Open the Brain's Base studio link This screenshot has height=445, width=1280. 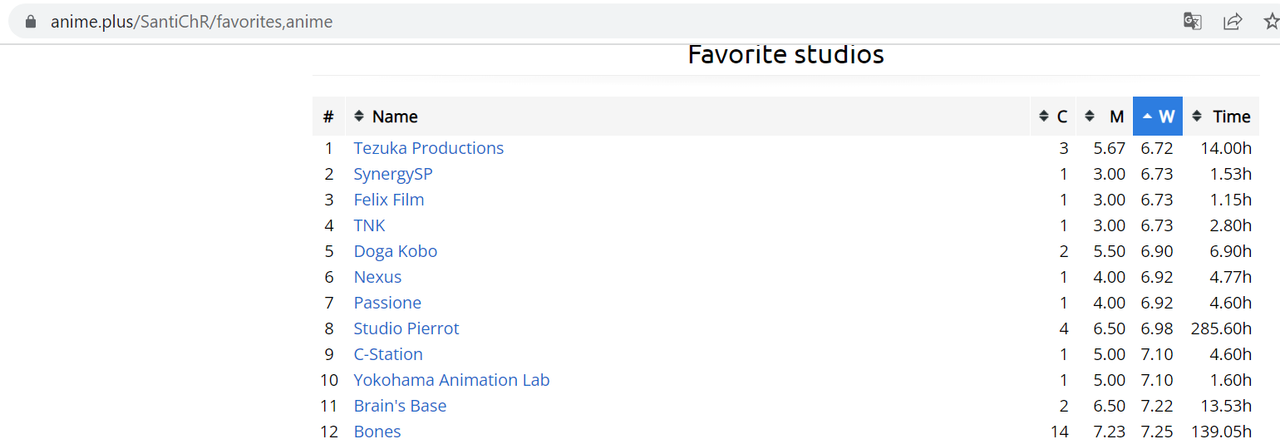400,406
